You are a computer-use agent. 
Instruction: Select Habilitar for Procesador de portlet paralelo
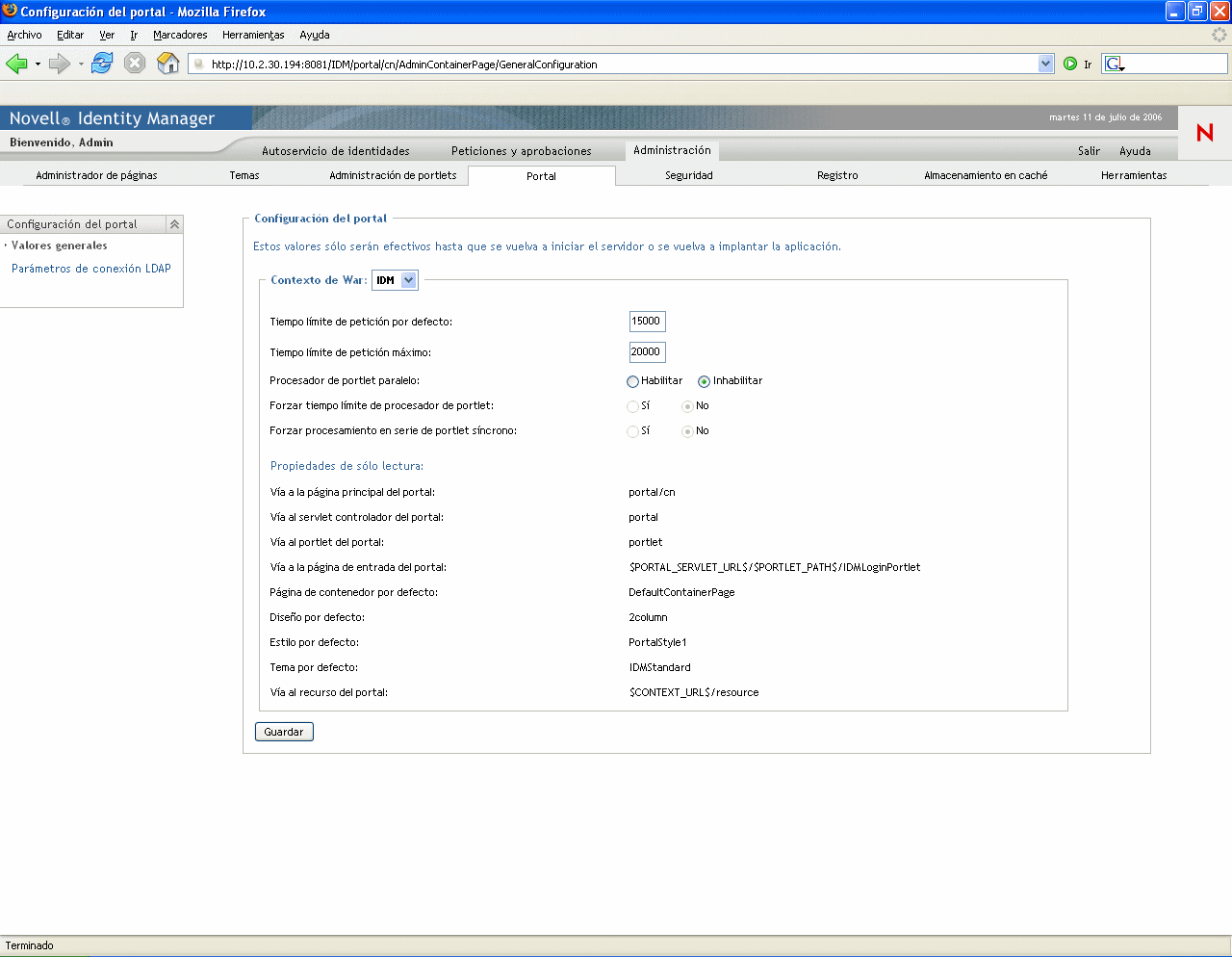(632, 381)
